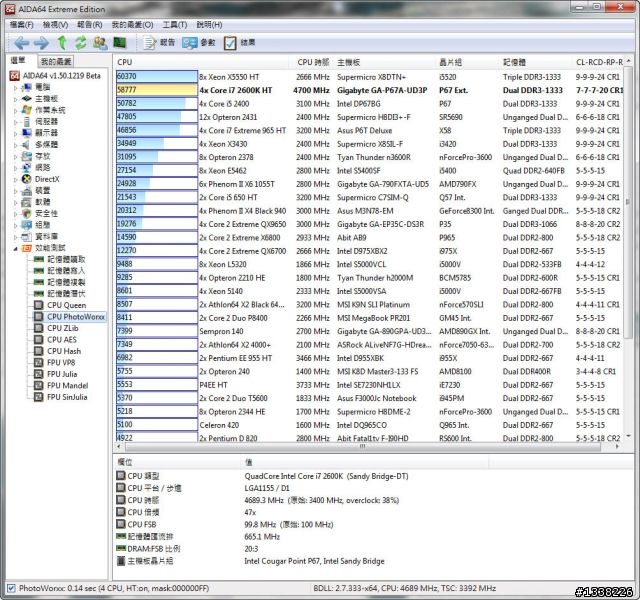Sort by the CL-RCD-RP-R column header
The image size is (640, 600).
click(x=599, y=62)
